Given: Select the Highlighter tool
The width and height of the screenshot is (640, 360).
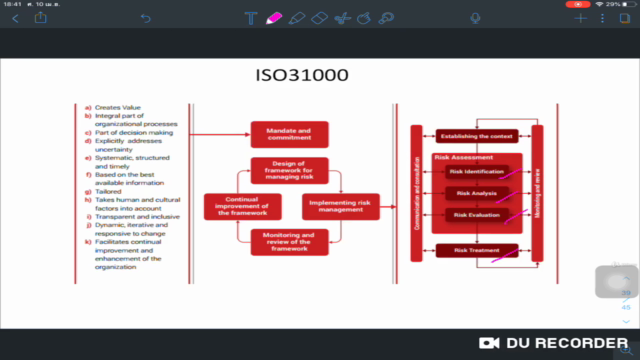Looking at the screenshot, I should 297,18.
